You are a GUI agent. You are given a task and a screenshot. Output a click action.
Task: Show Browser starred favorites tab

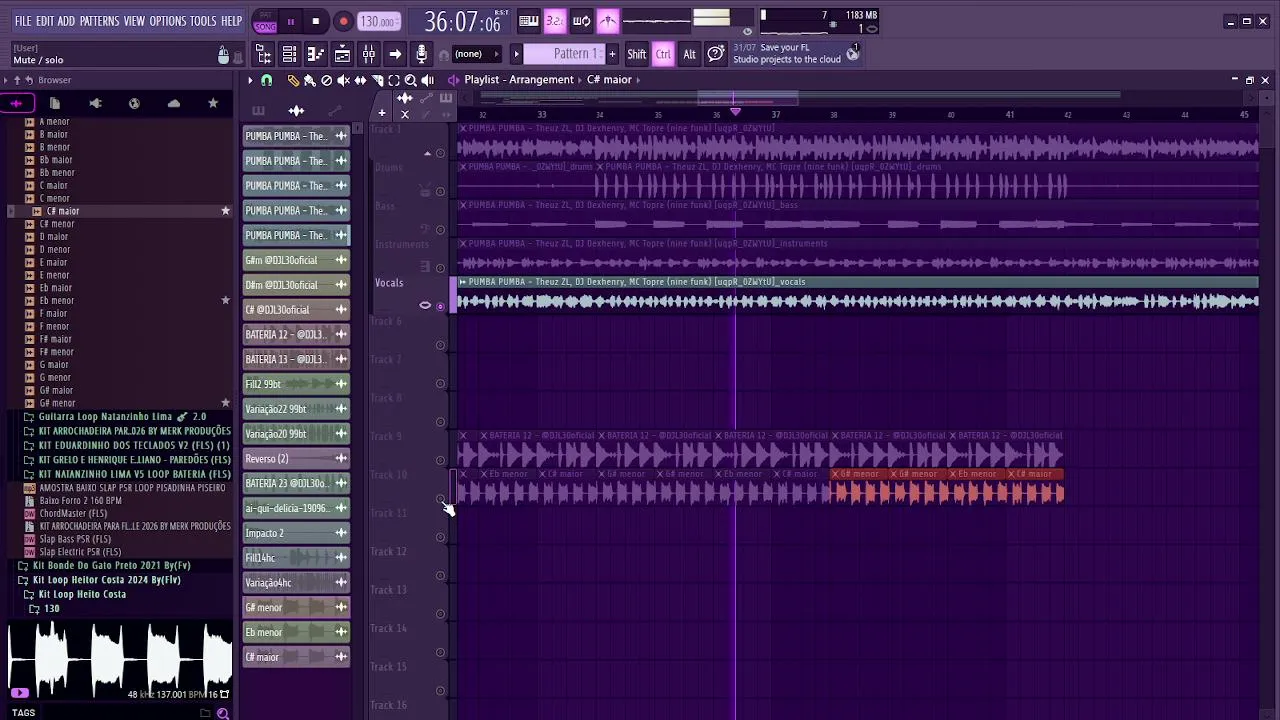(x=213, y=103)
